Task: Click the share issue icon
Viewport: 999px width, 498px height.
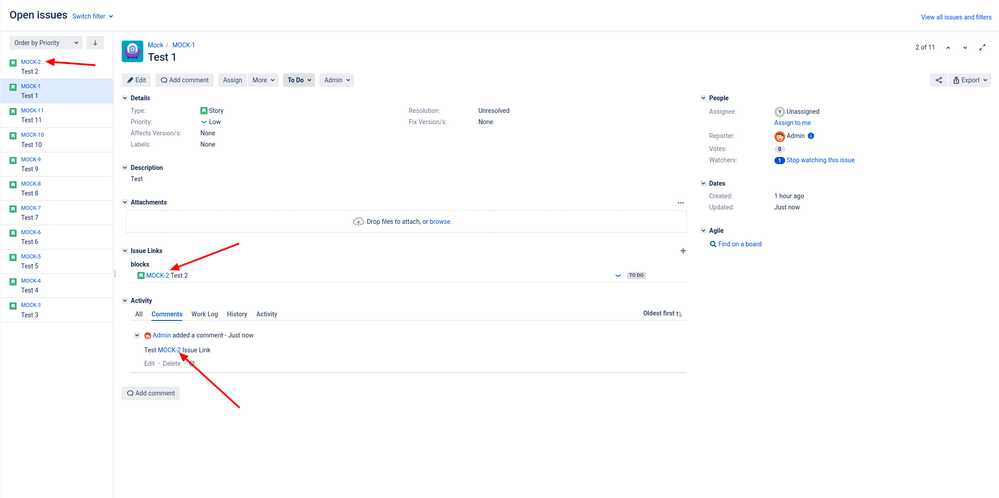Action: tap(938, 80)
